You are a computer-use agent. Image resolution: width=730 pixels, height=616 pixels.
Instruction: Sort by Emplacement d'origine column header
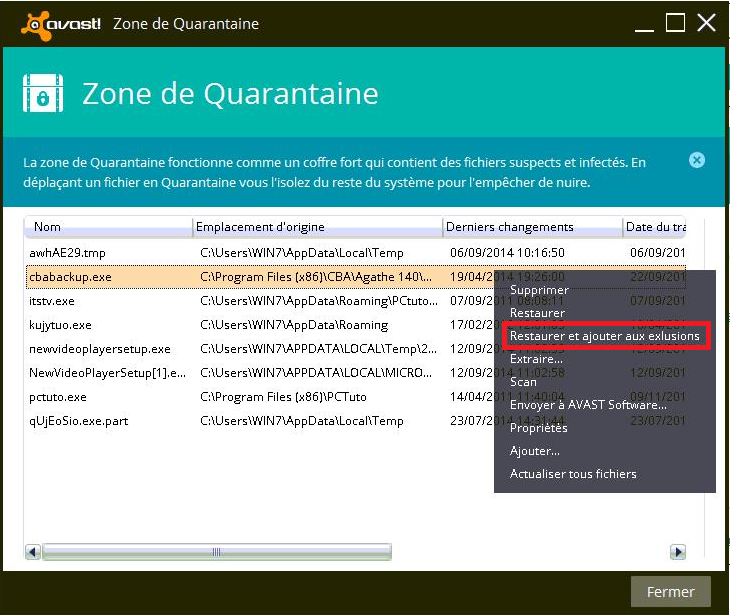[317, 227]
